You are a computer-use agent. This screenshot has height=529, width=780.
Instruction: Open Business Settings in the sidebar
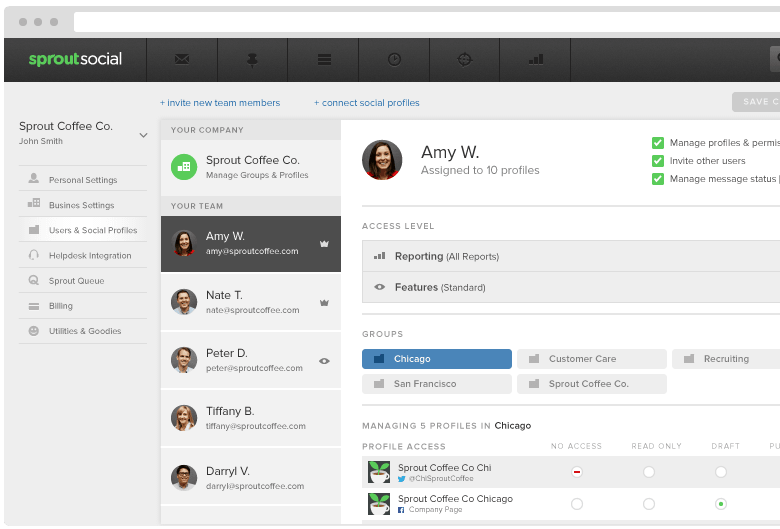[x=83, y=204]
